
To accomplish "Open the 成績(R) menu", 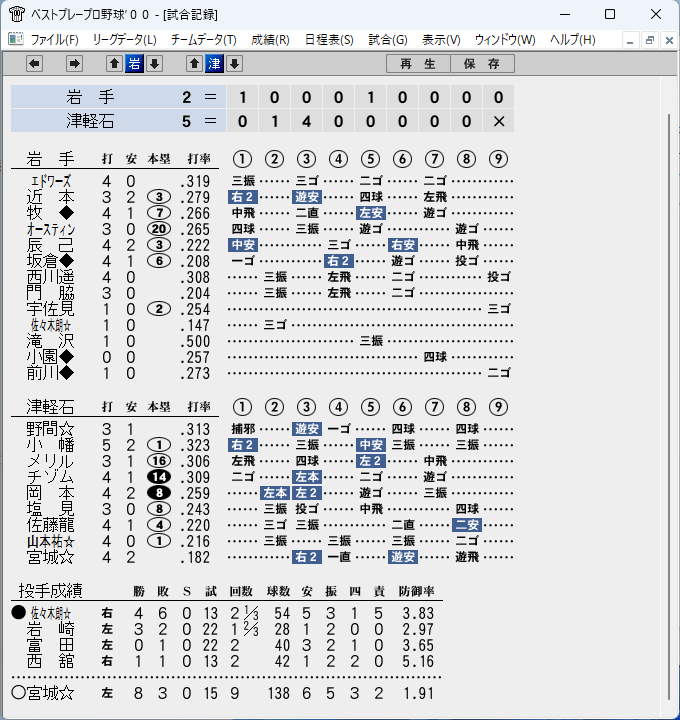I will tap(270, 40).
